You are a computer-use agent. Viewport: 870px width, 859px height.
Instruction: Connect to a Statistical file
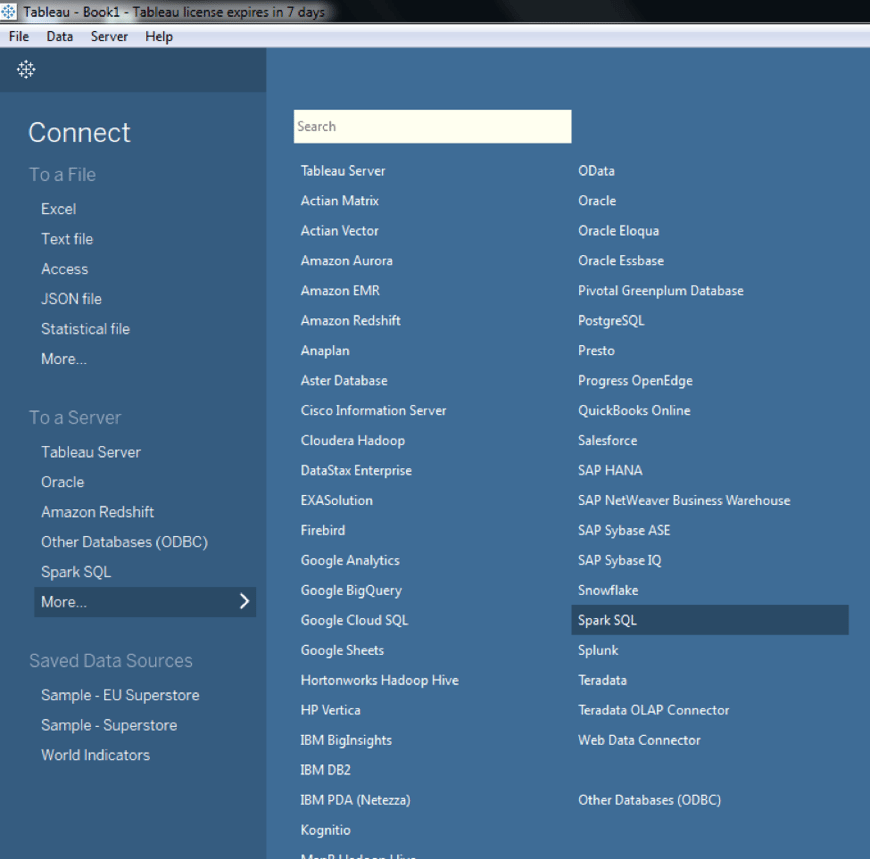click(x=85, y=329)
